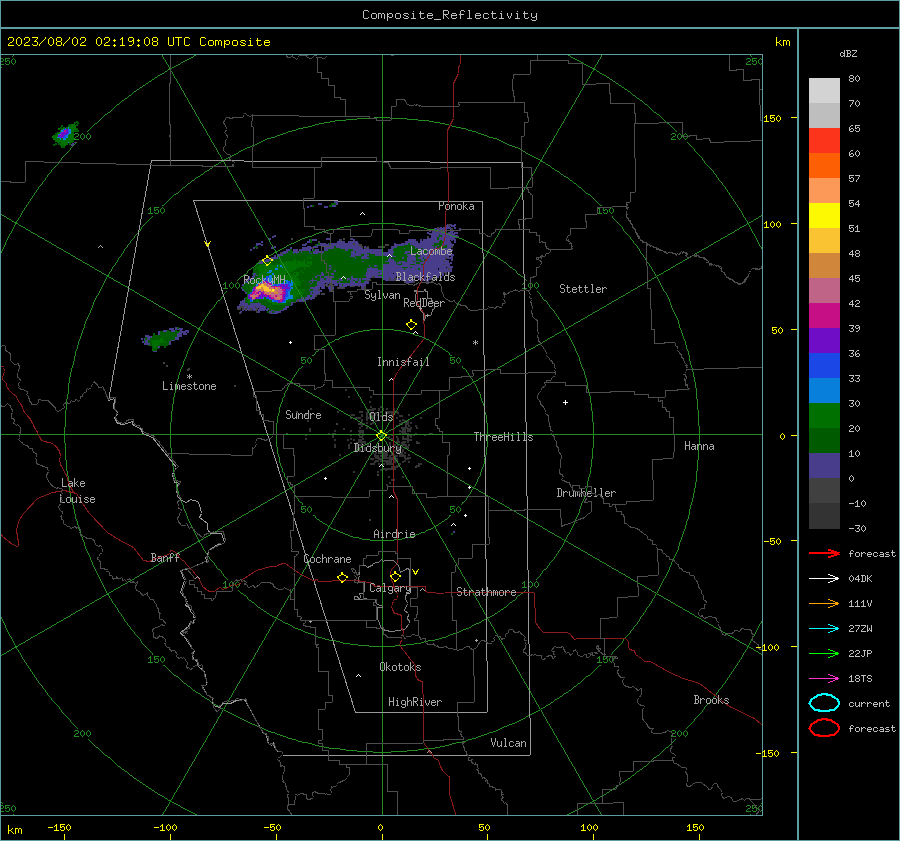Click the magenta 18TS arrow legend icon
The height and width of the screenshot is (841, 900).
(x=824, y=679)
